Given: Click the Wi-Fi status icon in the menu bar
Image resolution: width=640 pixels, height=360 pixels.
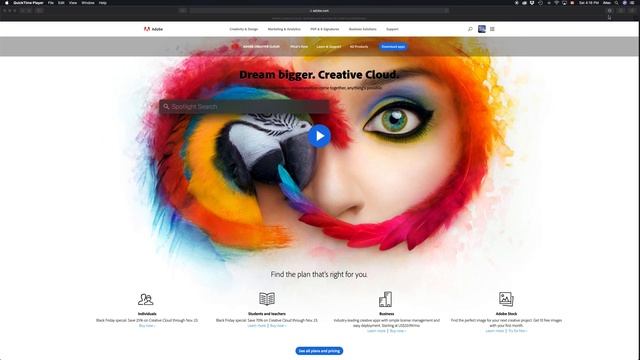Looking at the screenshot, I should pos(556,3).
